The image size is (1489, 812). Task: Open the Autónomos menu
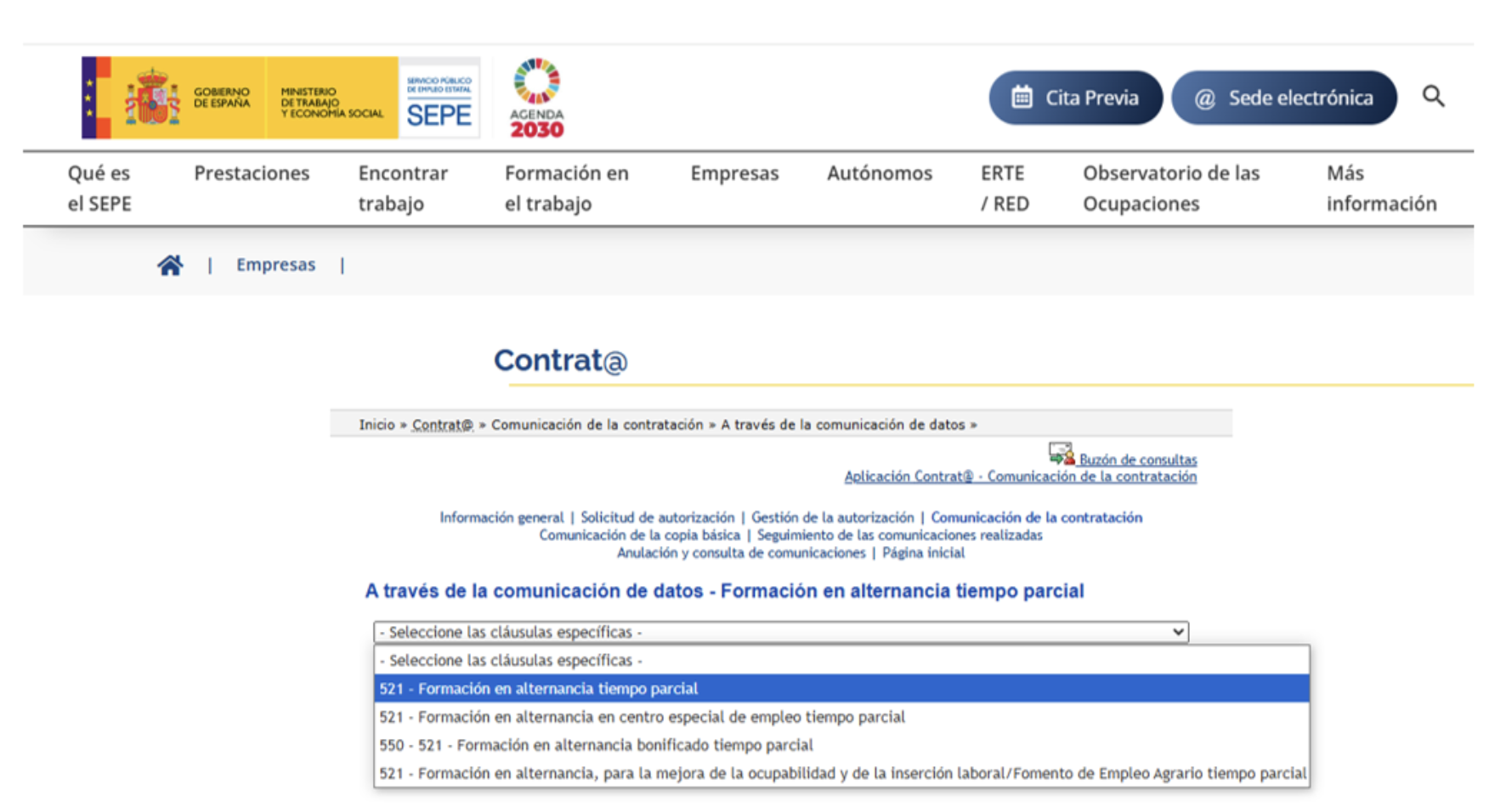pos(880,173)
